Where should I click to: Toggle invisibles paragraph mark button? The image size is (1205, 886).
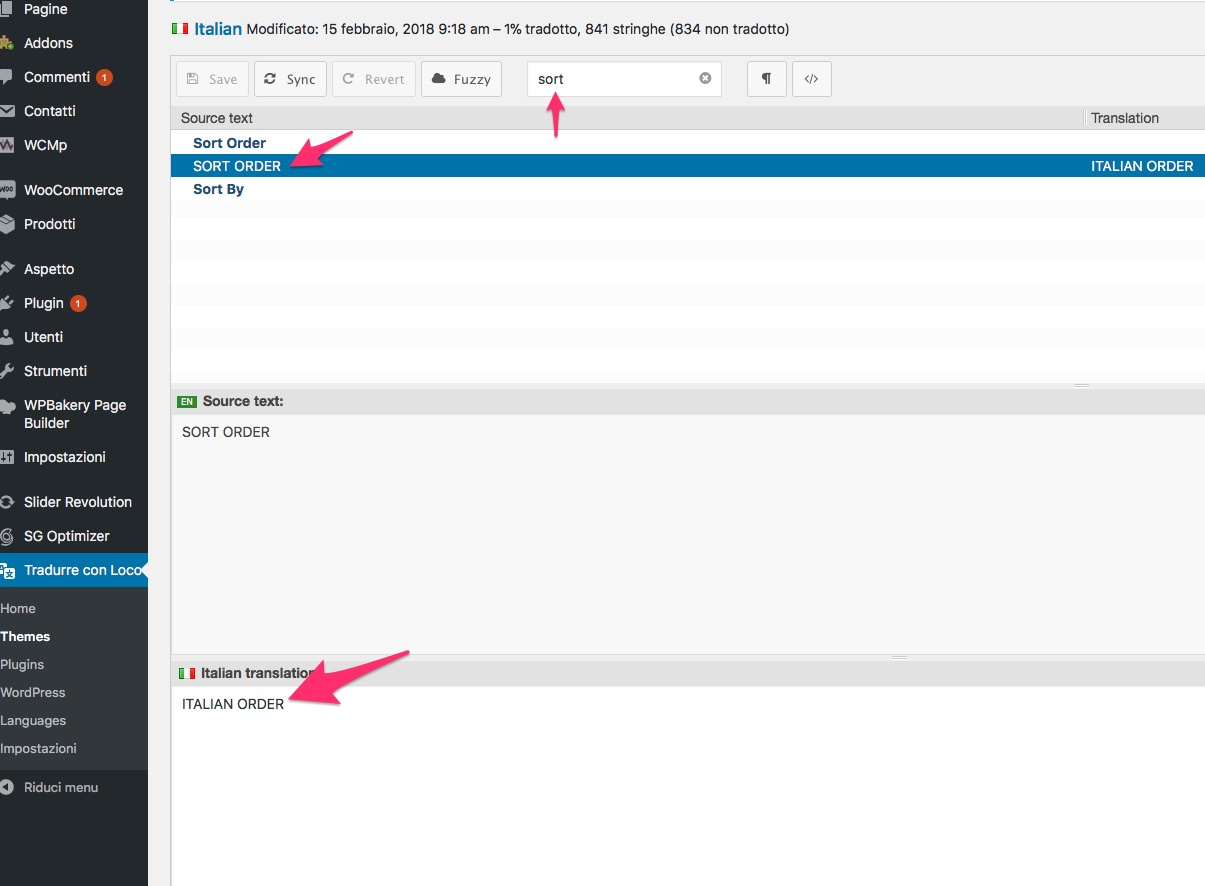[x=767, y=79]
